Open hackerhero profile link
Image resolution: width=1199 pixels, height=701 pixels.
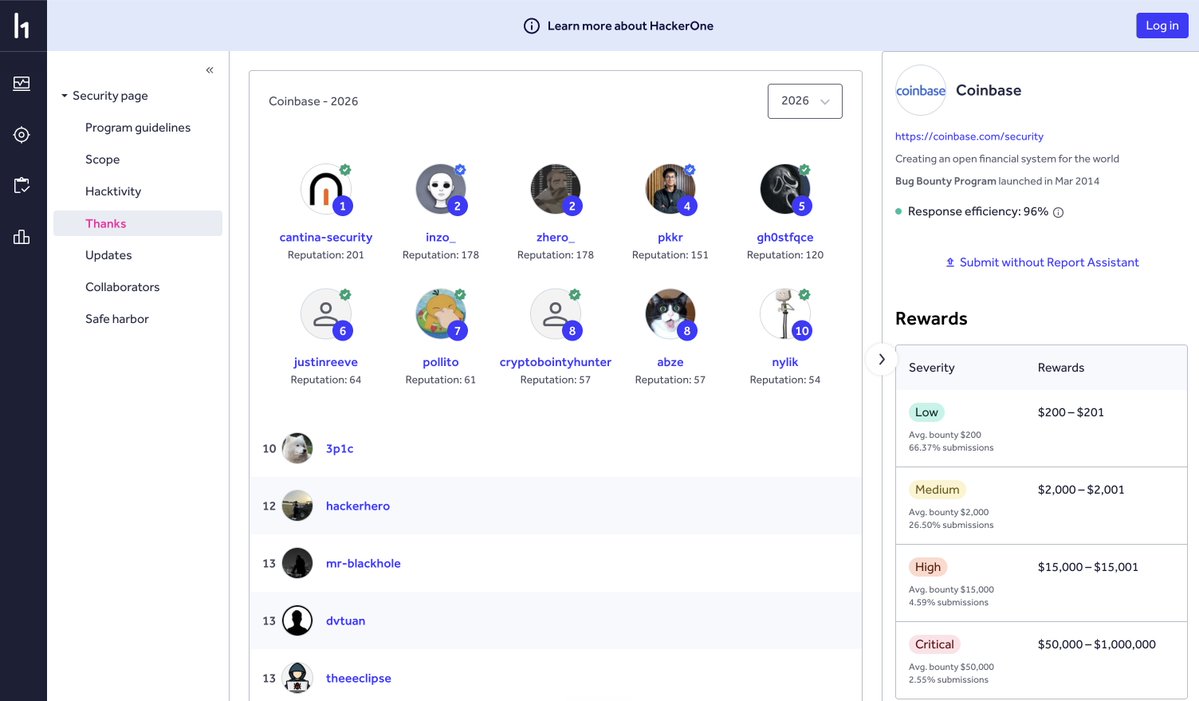[x=358, y=506]
